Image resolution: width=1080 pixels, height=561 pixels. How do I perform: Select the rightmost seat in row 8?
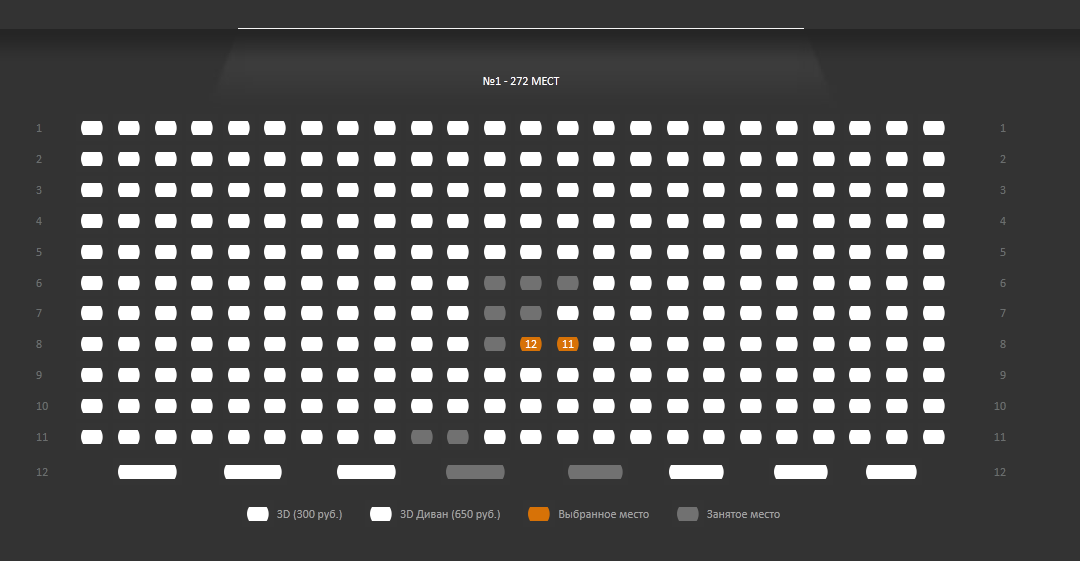click(x=933, y=344)
